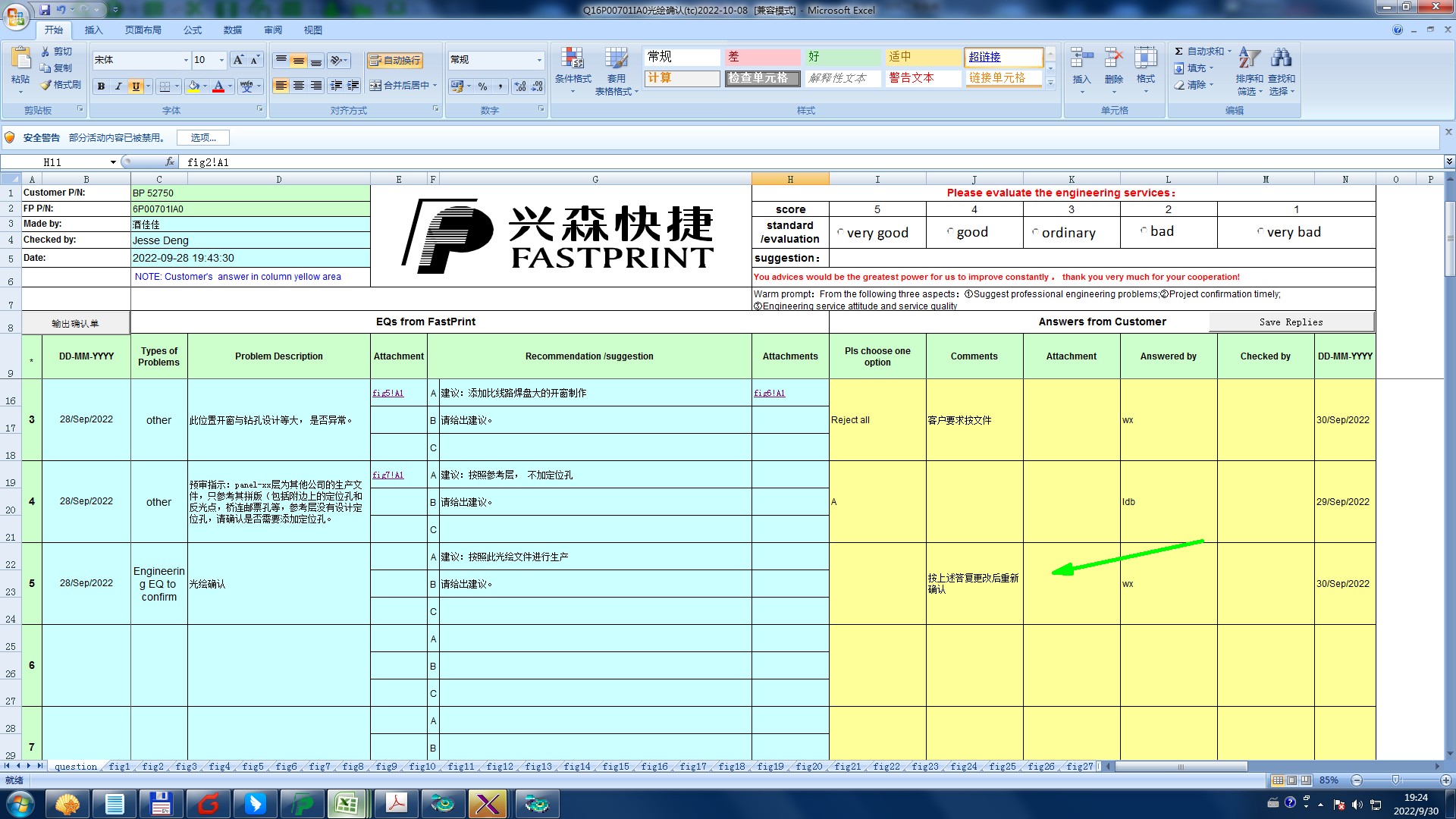Image resolution: width=1456 pixels, height=819 pixels.
Task: Select the 'very bad' radio option
Action: coord(1260,232)
